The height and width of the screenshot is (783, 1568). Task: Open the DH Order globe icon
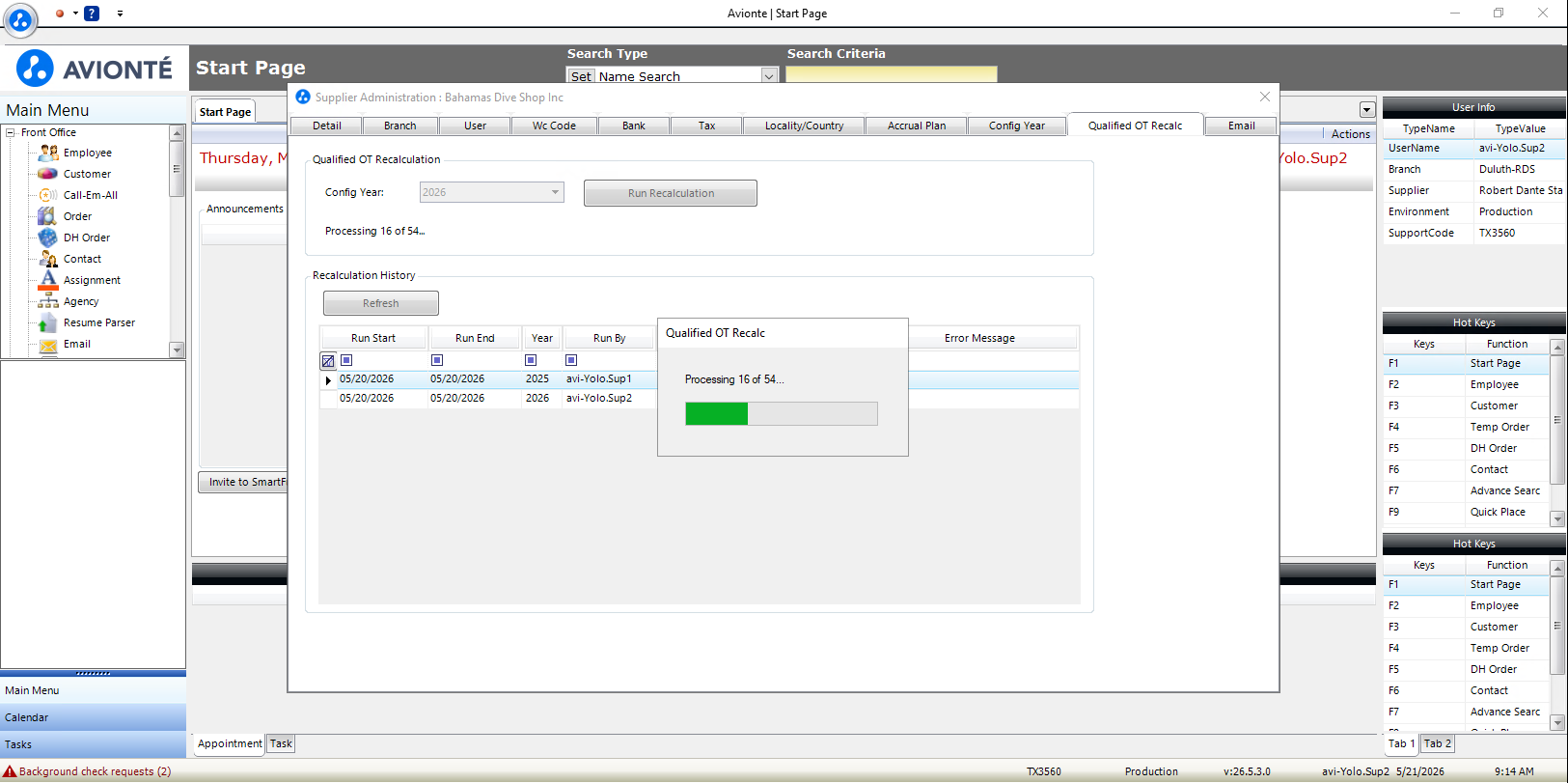click(x=48, y=238)
